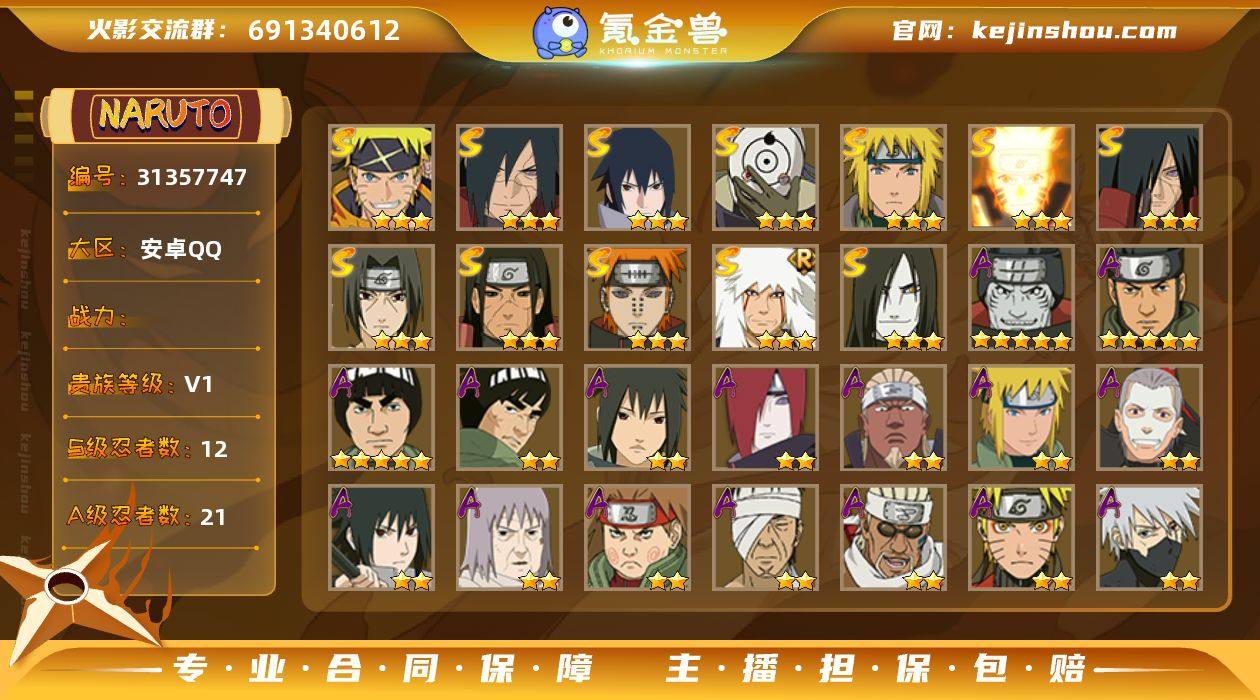This screenshot has width=1260, height=700.
Task: Click the Kakashi portrait with face mask
Action: (x=1149, y=537)
